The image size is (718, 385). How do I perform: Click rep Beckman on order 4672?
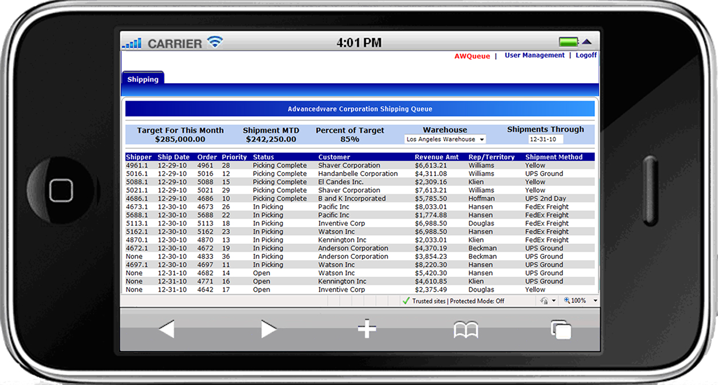482,248
